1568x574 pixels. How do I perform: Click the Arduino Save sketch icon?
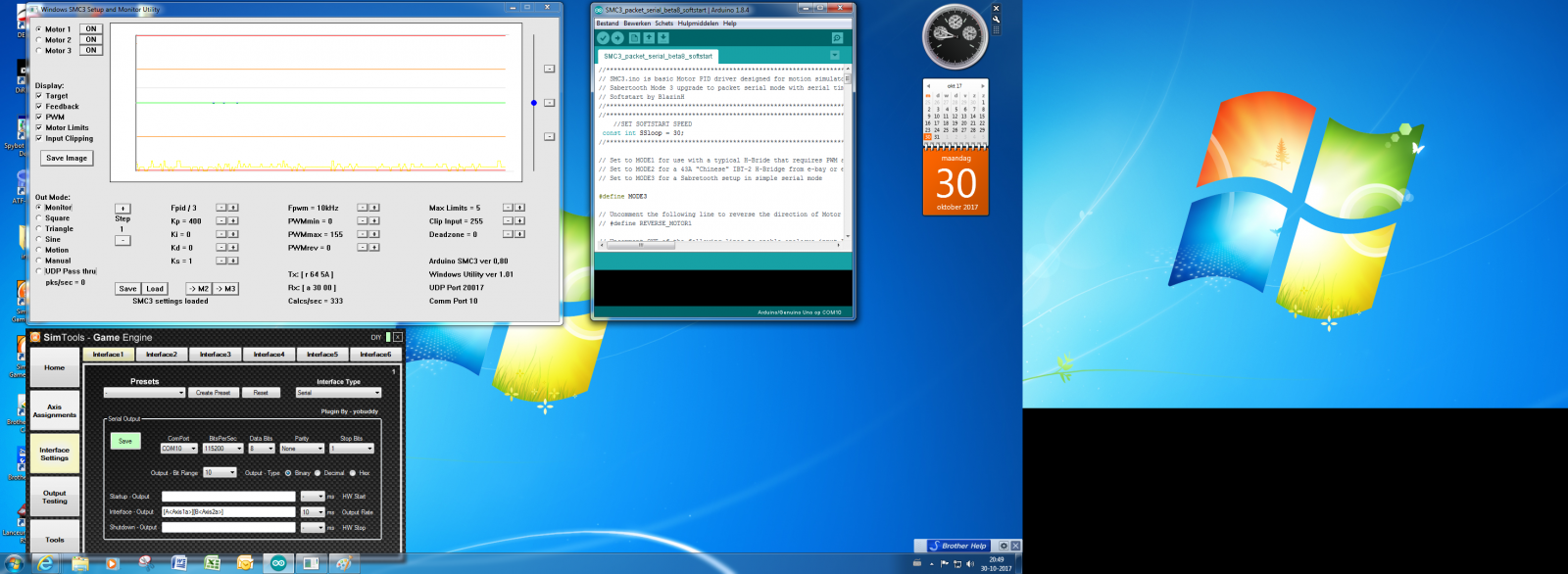click(x=663, y=38)
